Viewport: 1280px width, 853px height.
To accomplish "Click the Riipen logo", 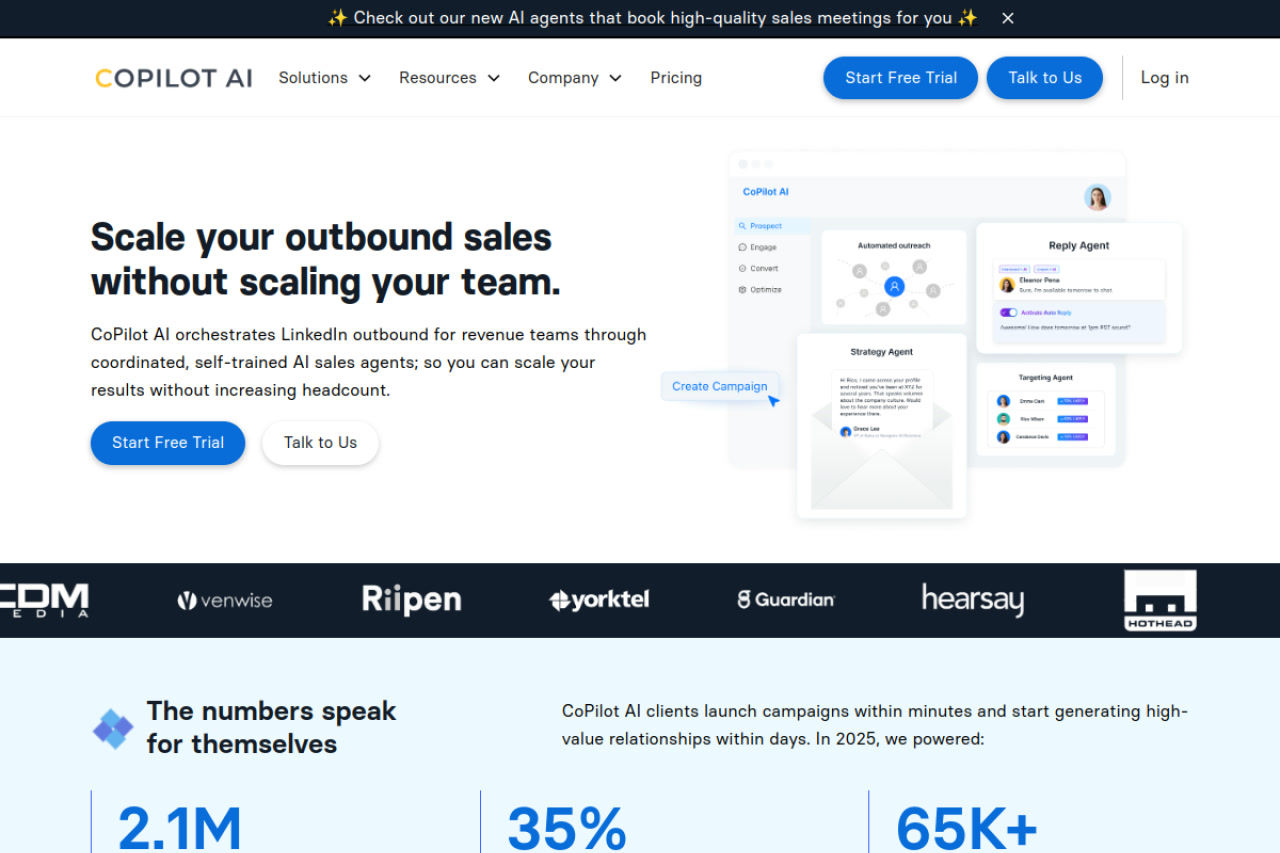I will pyautogui.click(x=411, y=599).
